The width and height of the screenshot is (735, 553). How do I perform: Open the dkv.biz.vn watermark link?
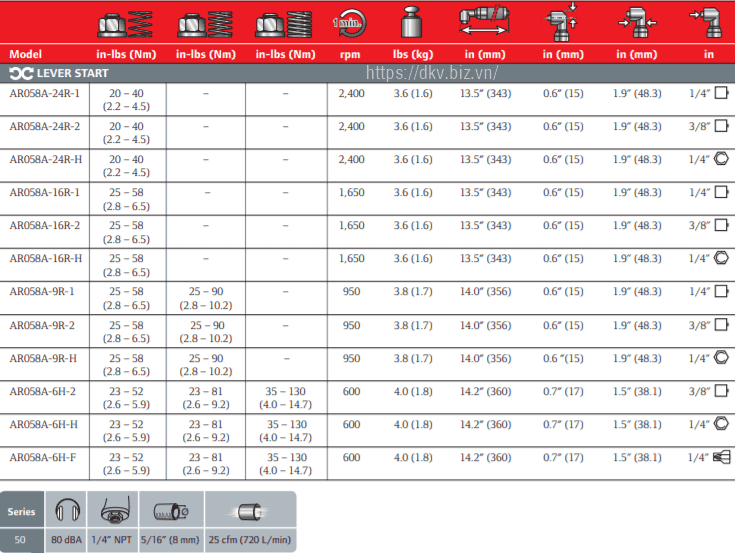click(x=431, y=73)
